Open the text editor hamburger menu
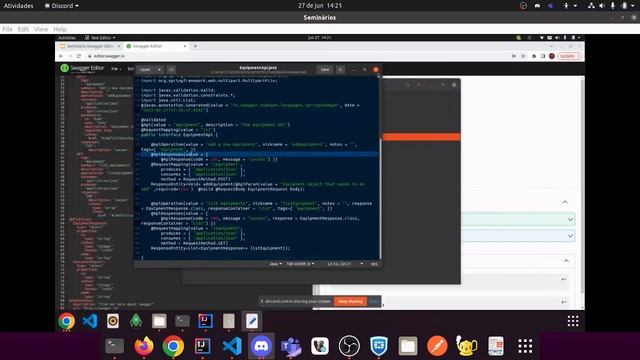This screenshot has height=360, width=640. coord(340,69)
